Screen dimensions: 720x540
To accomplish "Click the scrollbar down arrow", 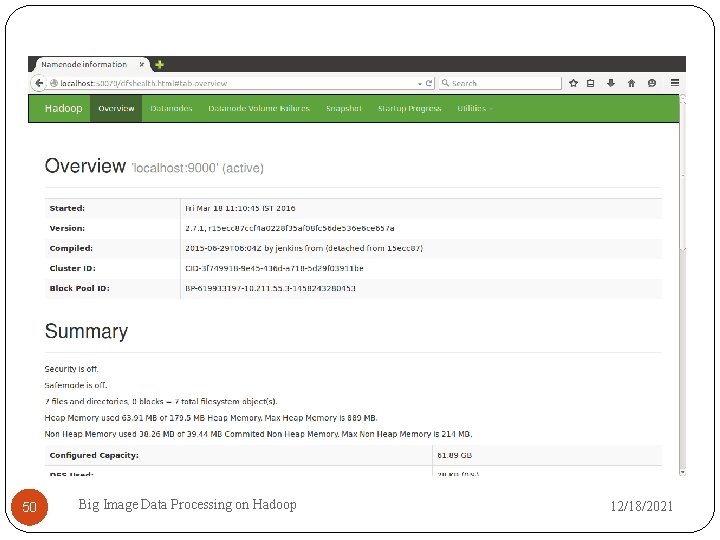I will (682, 472).
